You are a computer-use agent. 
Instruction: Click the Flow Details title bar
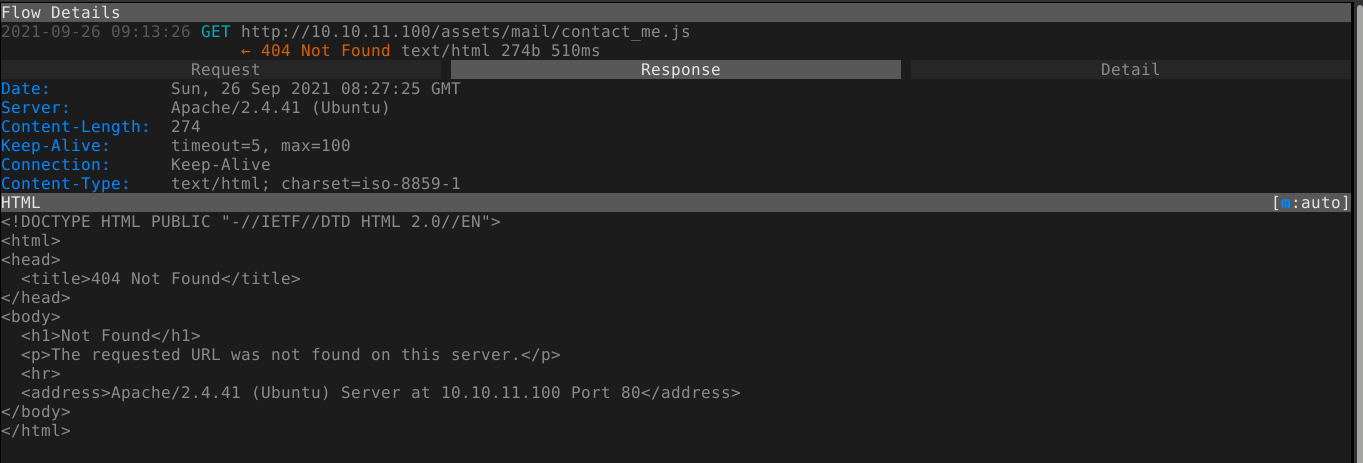tap(61, 13)
